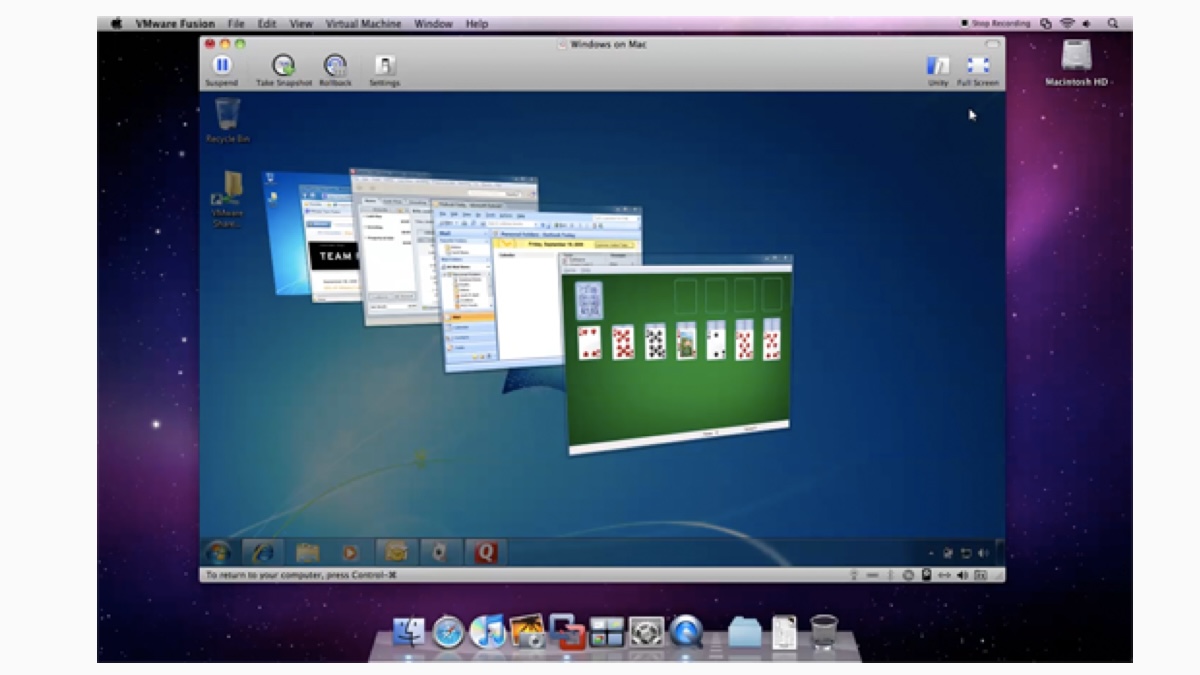This screenshot has width=1200, height=675.
Task: Open the Wi-Fi status menu
Action: point(1067,23)
